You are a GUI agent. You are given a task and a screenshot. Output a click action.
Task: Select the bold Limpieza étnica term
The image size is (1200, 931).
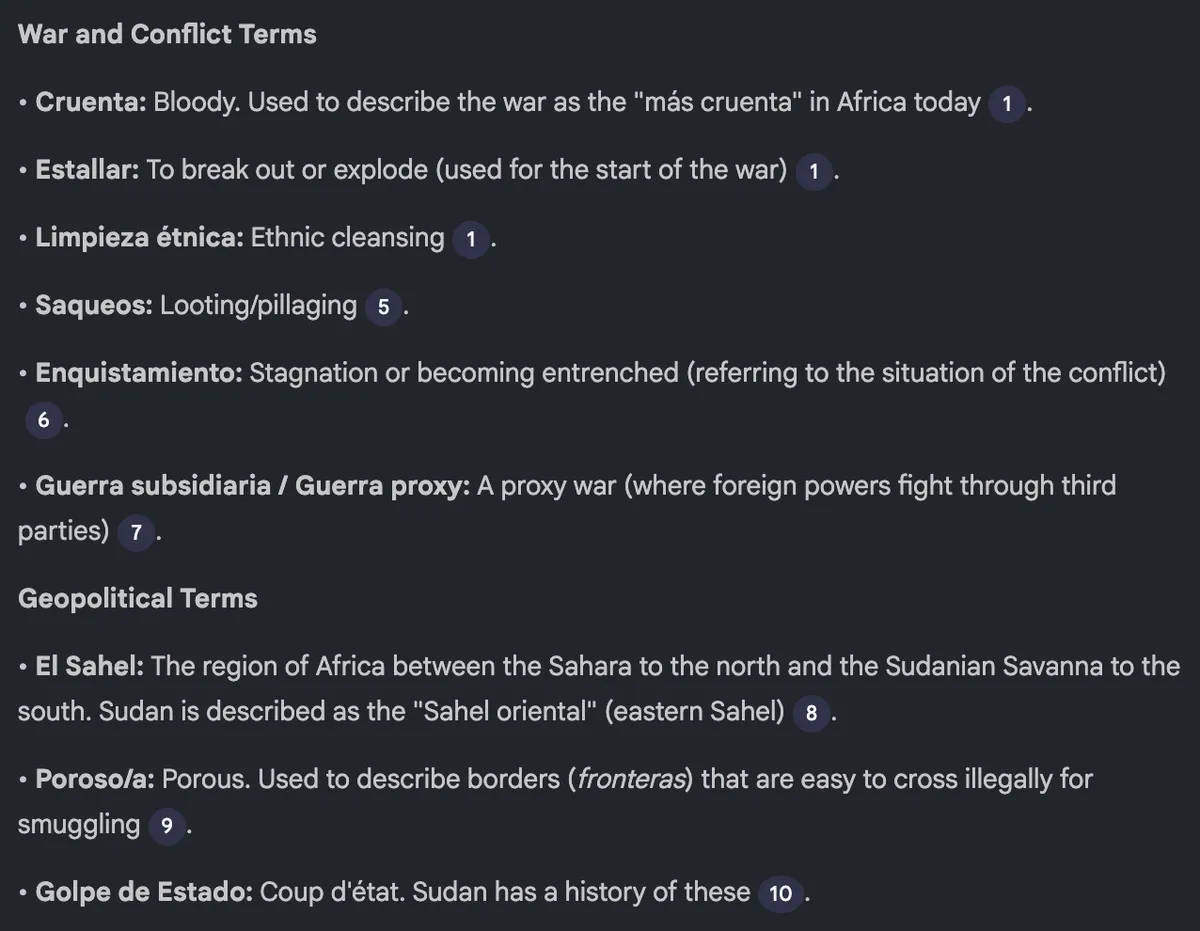[139, 238]
